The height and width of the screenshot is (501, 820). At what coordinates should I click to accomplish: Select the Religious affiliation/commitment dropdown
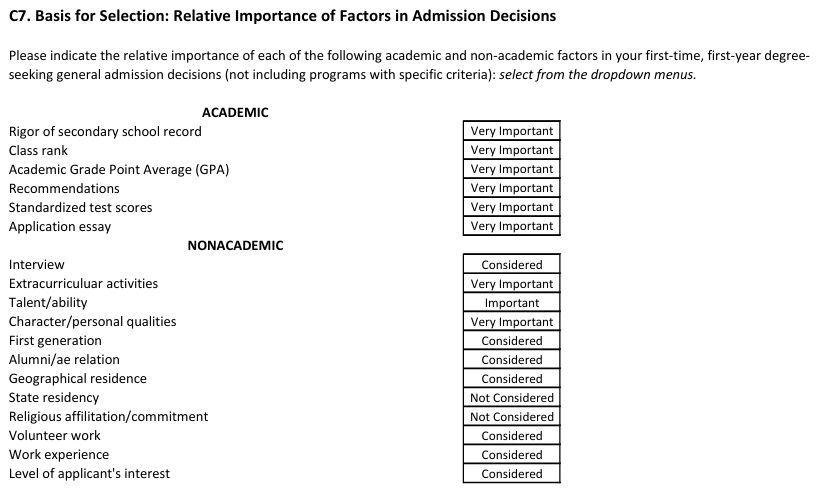click(511, 417)
